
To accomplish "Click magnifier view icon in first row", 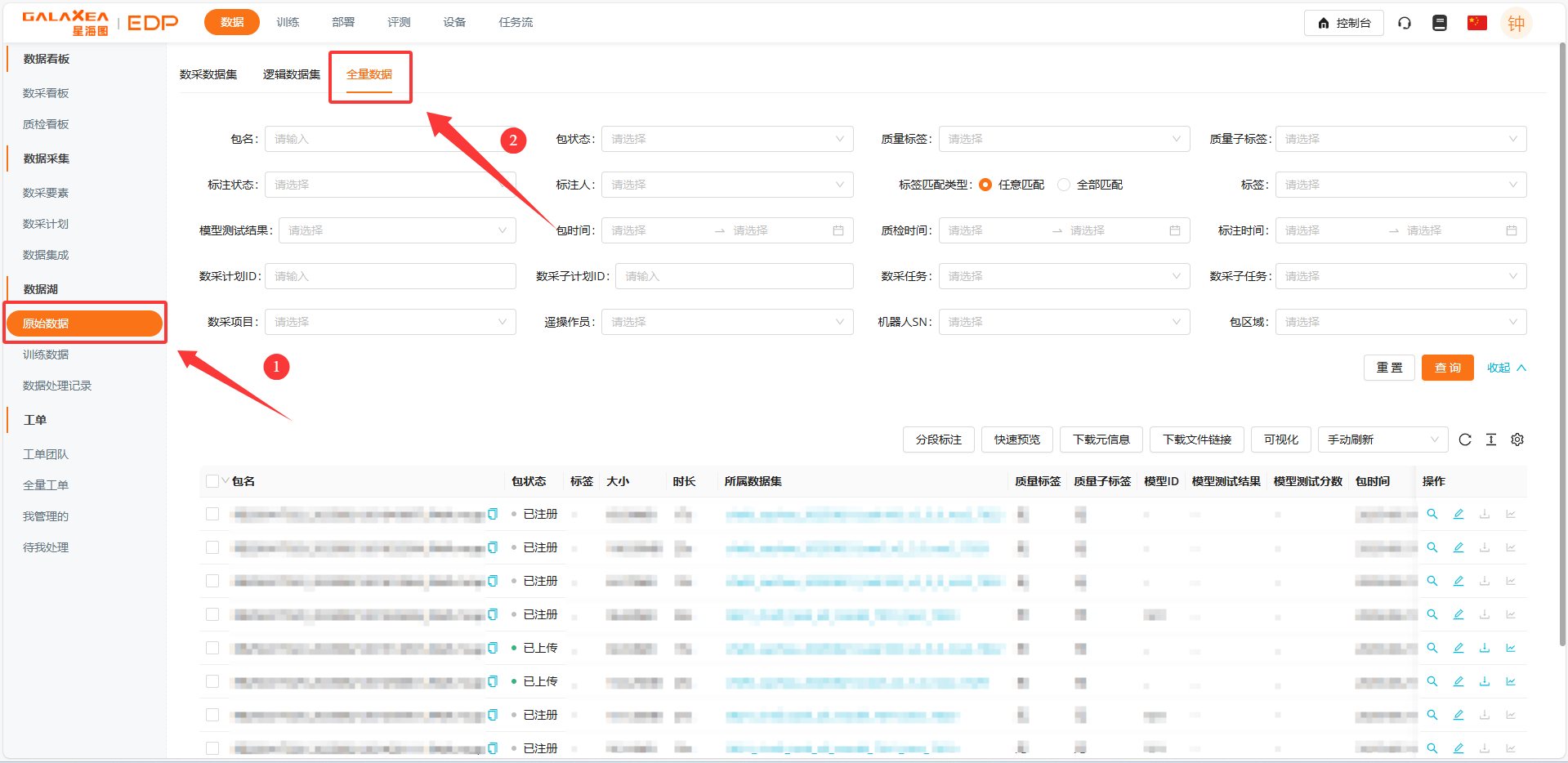I will pyautogui.click(x=1432, y=514).
